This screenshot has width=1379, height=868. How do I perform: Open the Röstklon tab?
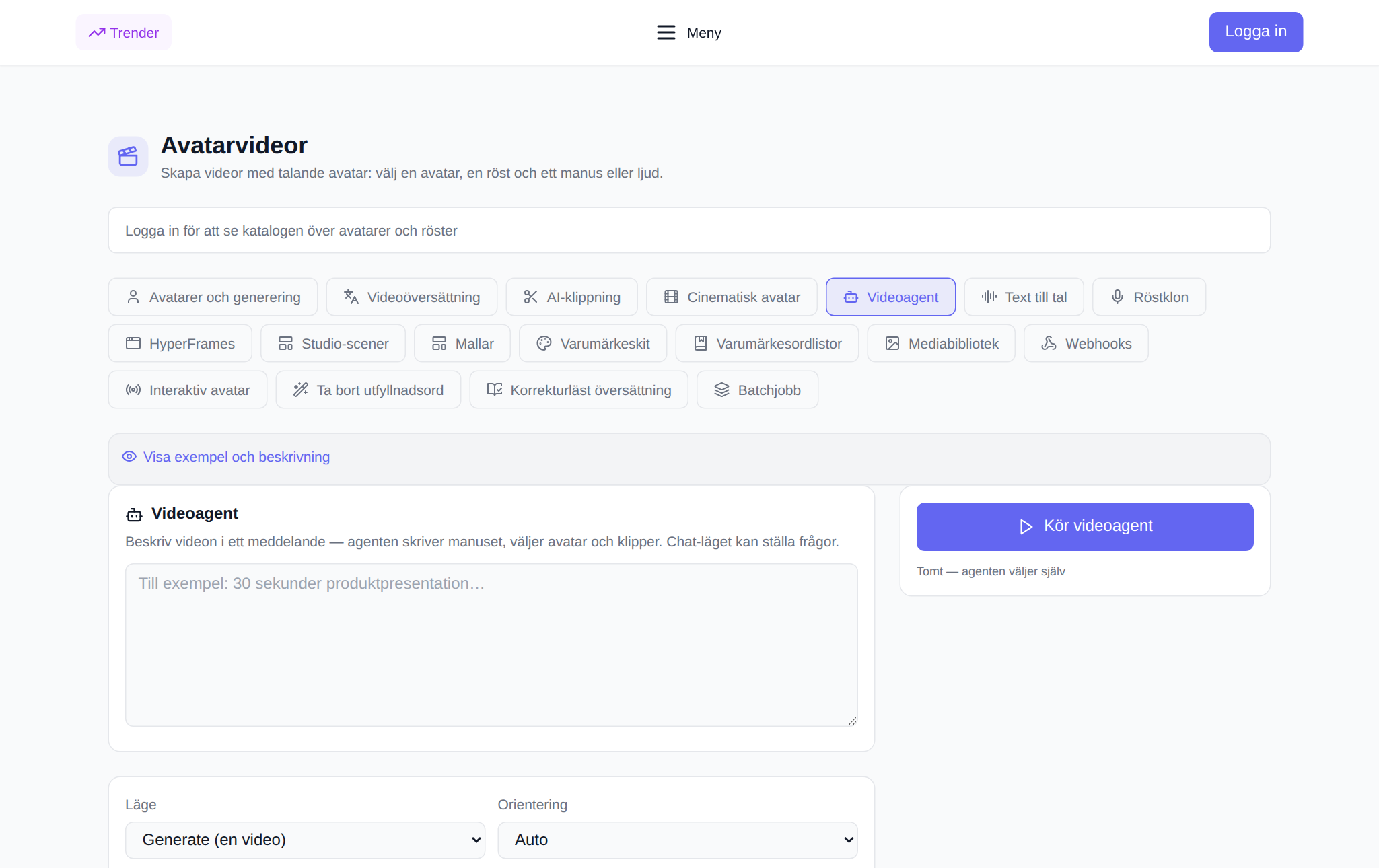(1149, 297)
